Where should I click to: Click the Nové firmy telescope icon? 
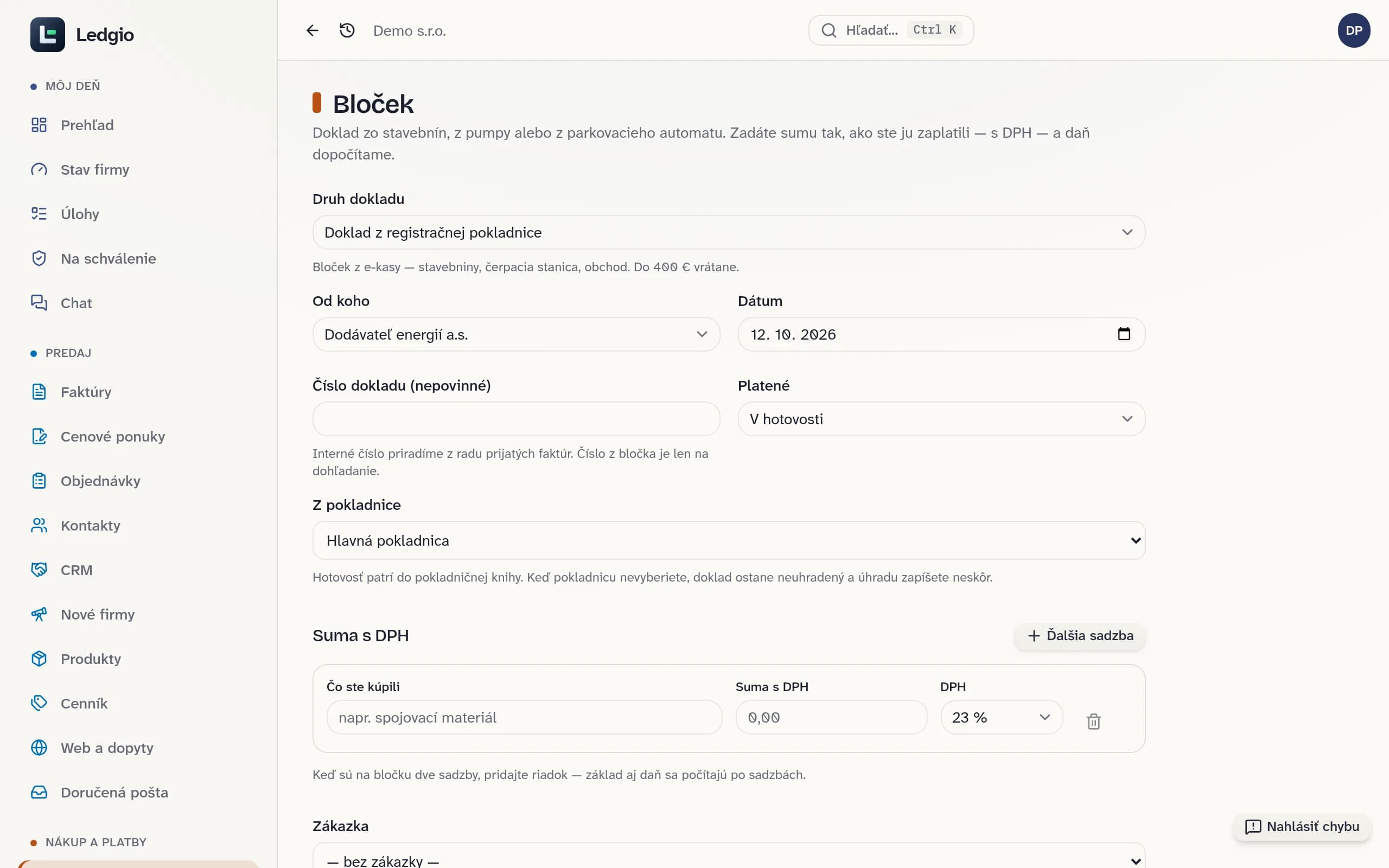(x=39, y=614)
